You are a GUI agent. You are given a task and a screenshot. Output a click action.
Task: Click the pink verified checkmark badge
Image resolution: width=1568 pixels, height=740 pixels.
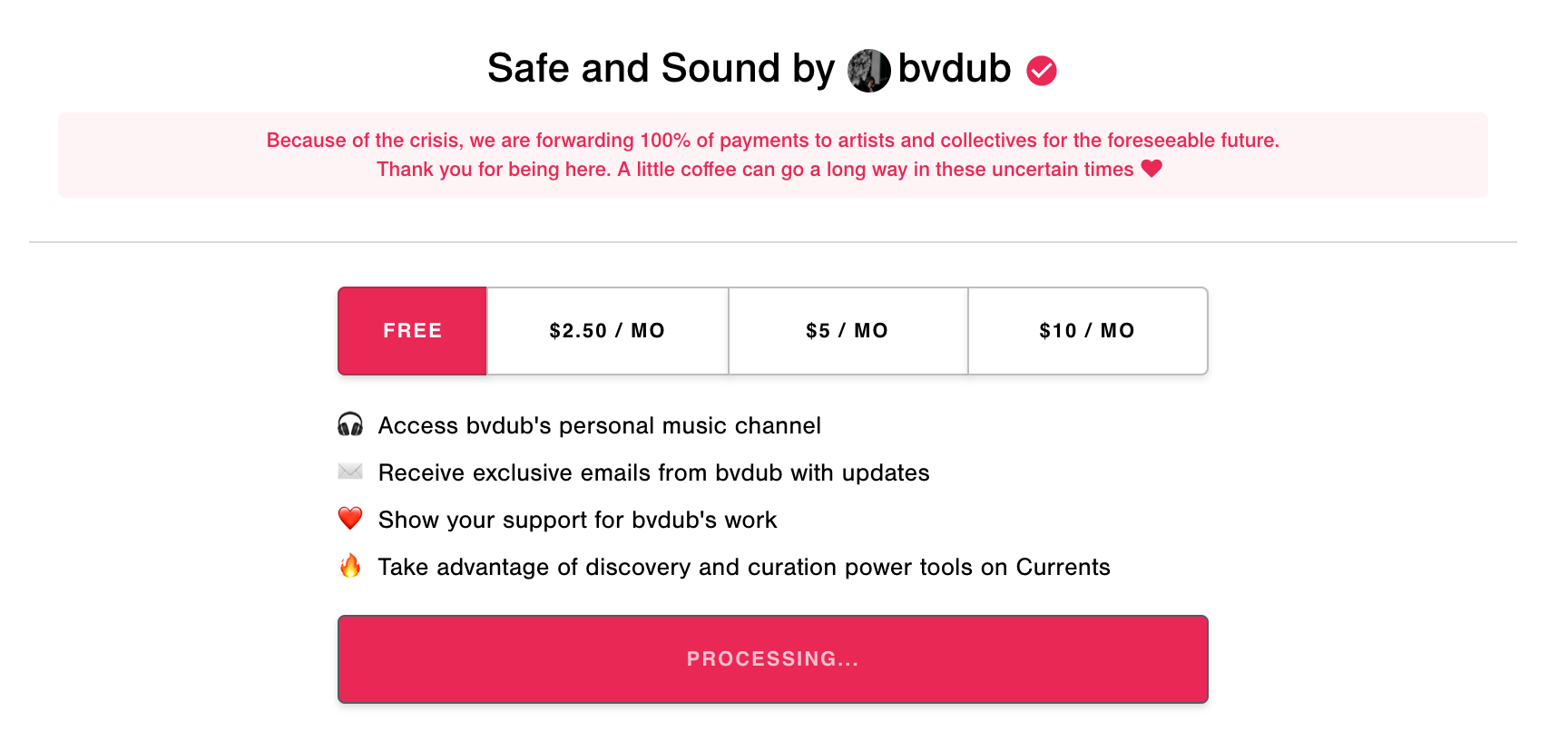point(1041,71)
